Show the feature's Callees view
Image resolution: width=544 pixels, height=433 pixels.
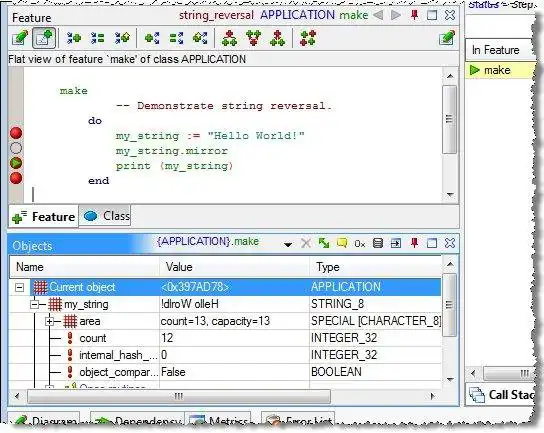pos(152,38)
